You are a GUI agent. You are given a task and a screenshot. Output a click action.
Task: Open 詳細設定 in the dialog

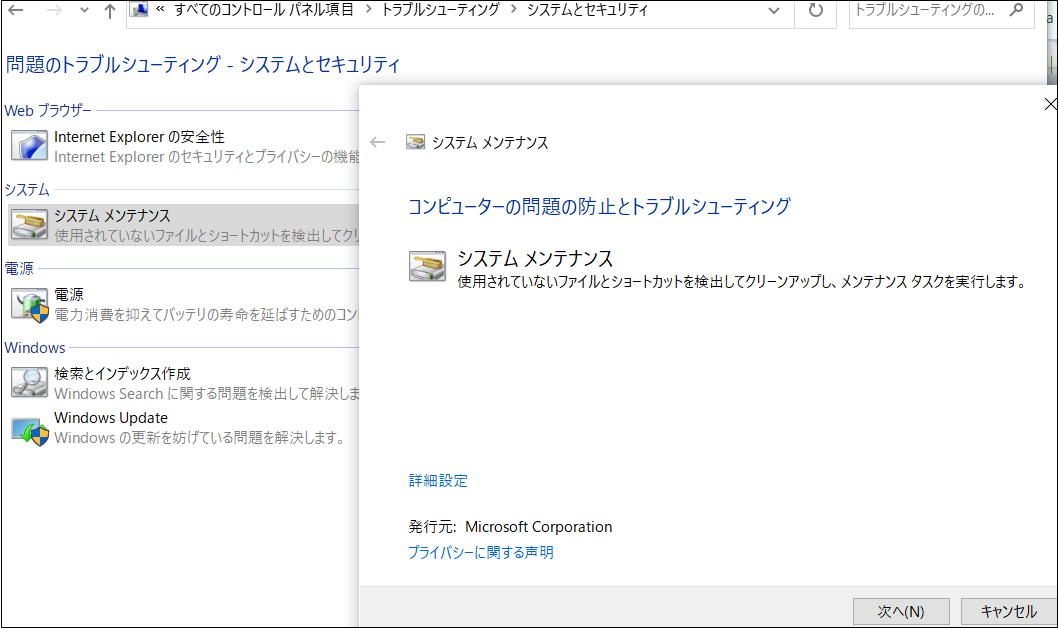point(438,480)
